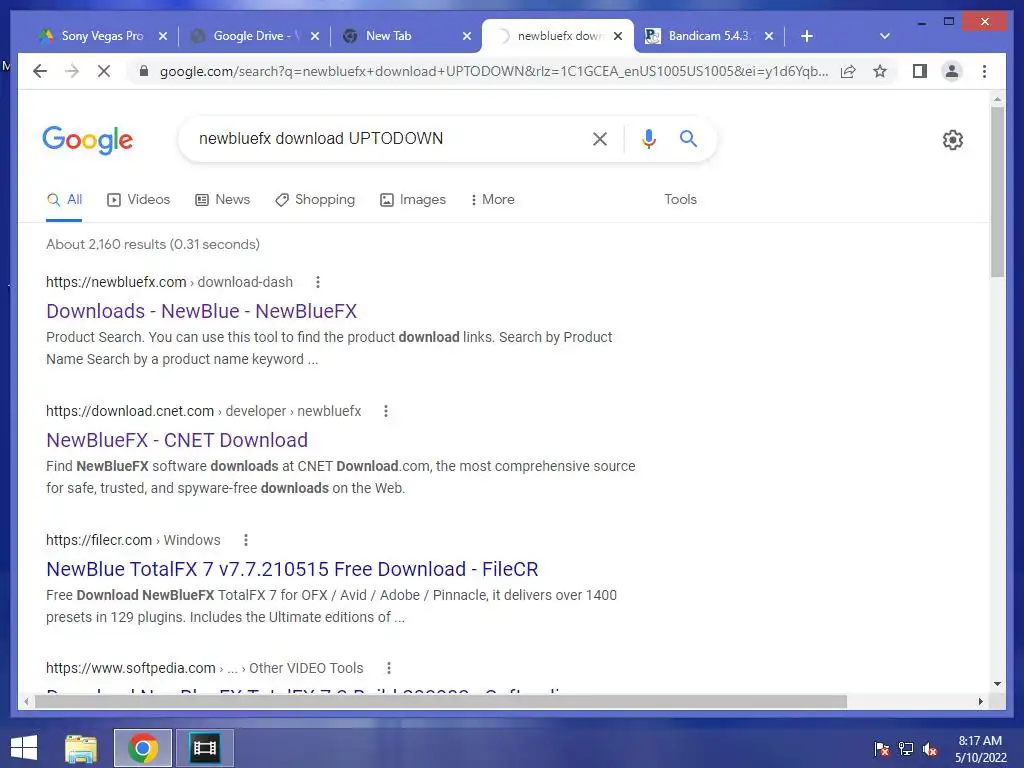The image size is (1024, 768).
Task: Submit search with magnifier icon
Action: pos(688,138)
